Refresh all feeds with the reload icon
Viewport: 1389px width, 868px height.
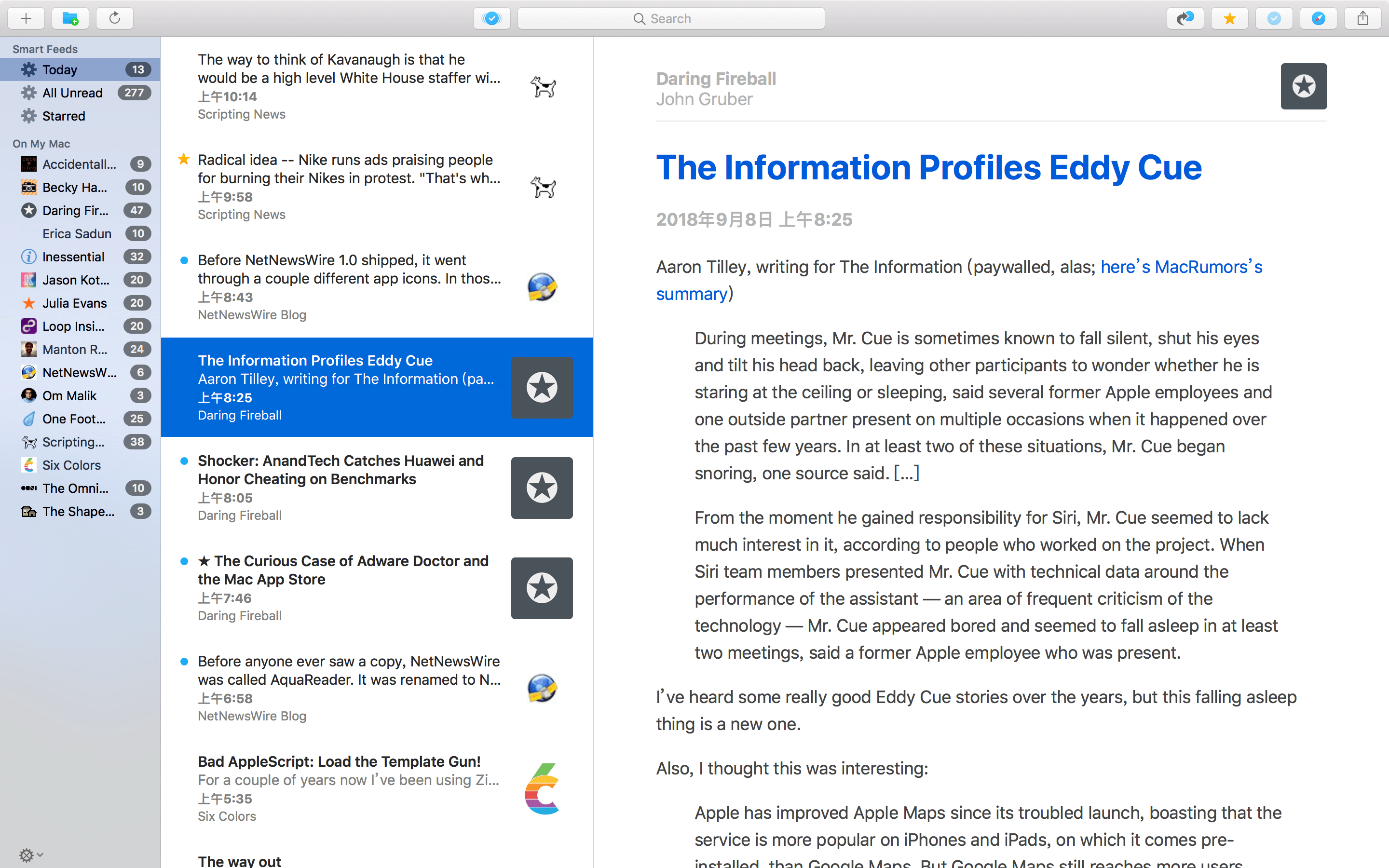point(115,18)
